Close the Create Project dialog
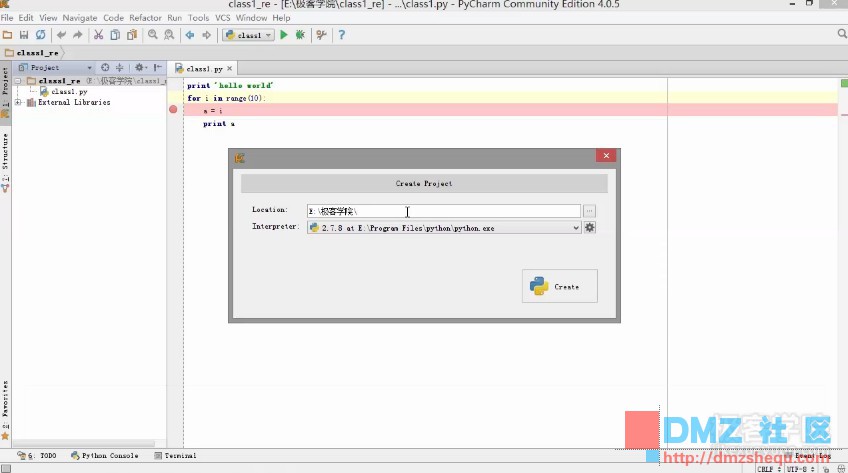The width and height of the screenshot is (848, 473). 606,156
